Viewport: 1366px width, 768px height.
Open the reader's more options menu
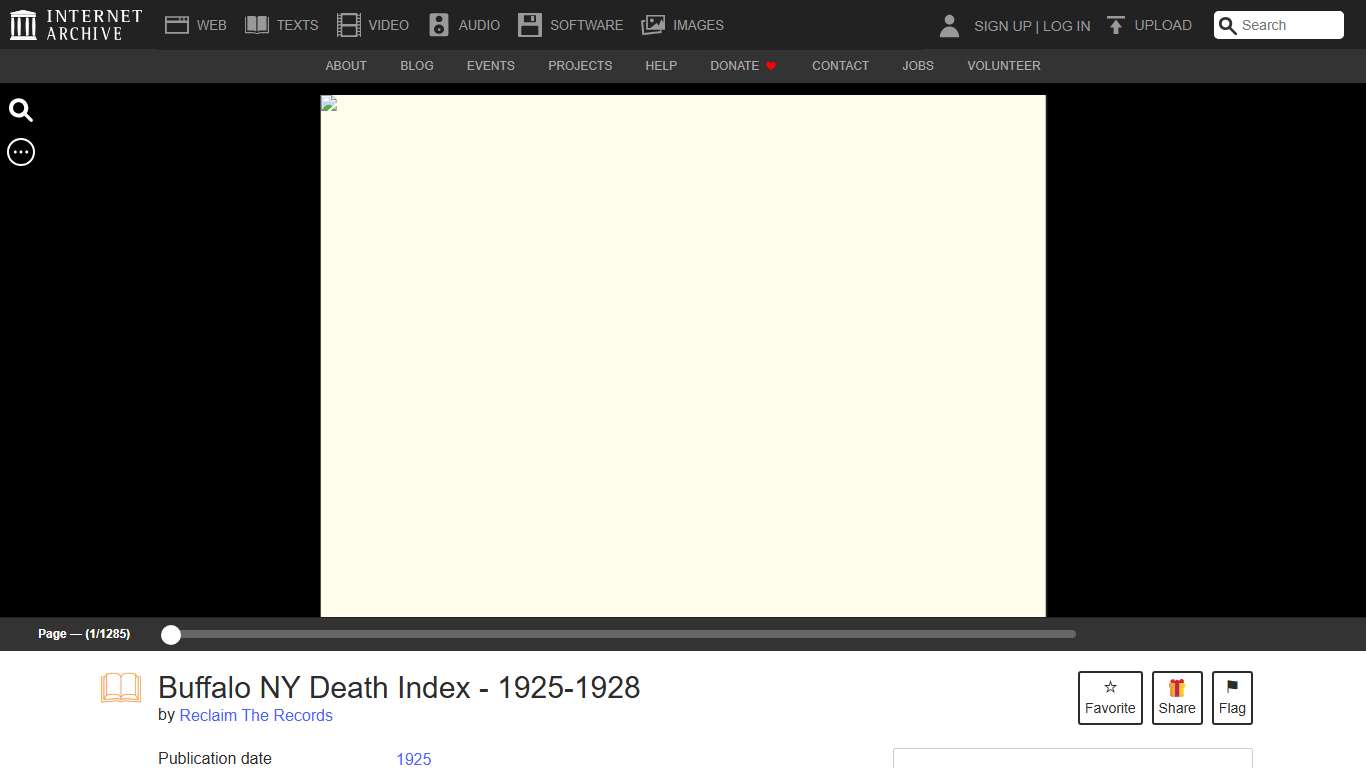coord(20,152)
